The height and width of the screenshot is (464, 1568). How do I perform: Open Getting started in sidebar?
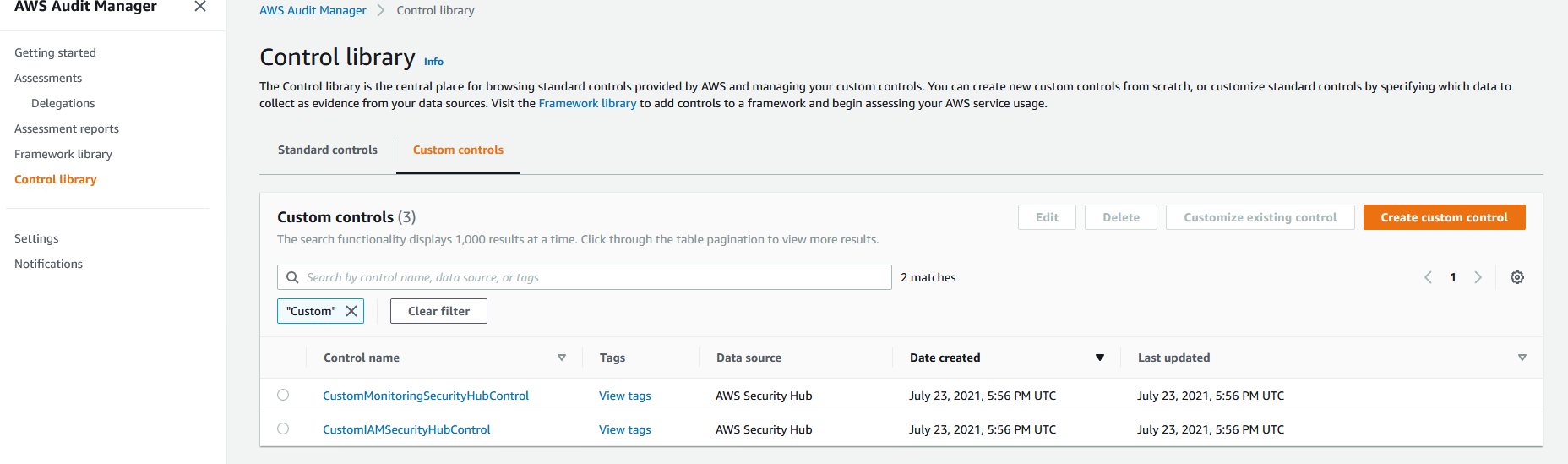(55, 52)
